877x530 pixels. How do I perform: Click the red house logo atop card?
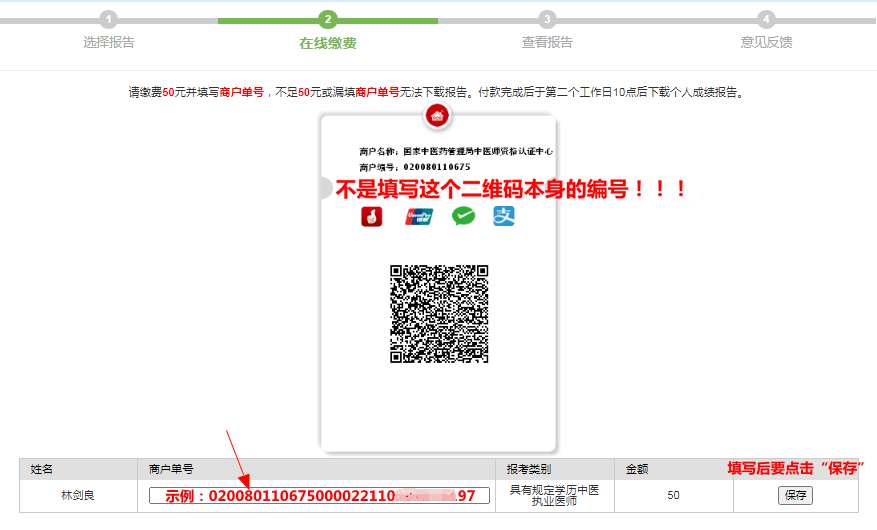tap(437, 117)
